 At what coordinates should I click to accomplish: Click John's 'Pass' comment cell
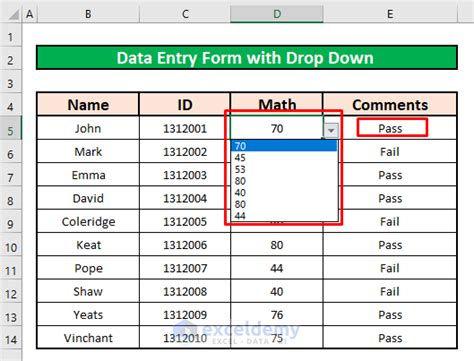point(390,128)
